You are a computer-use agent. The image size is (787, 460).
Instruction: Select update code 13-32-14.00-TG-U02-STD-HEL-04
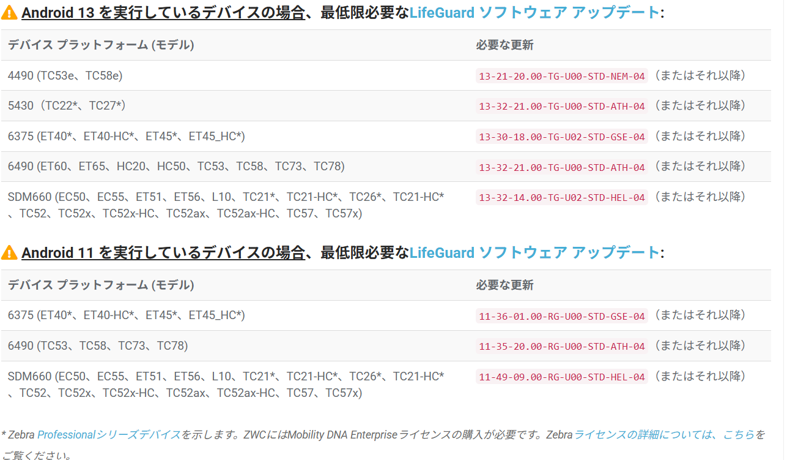(562, 197)
